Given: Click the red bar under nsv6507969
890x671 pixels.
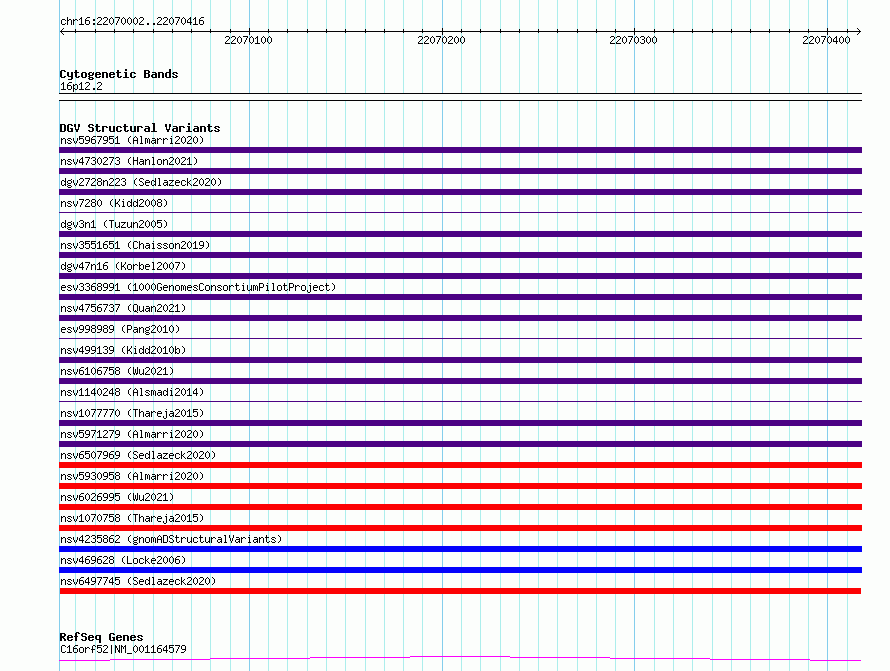Looking at the screenshot, I should click(x=460, y=465).
